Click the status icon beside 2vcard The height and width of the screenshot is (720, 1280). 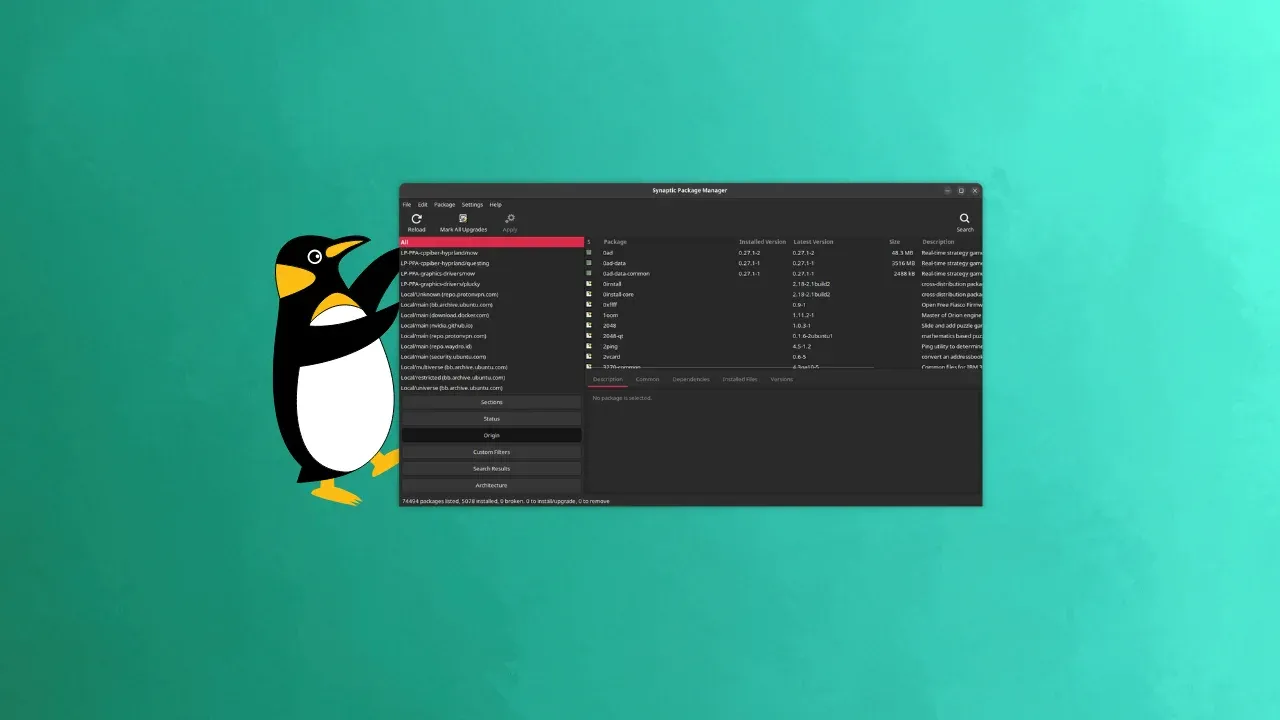[589, 356]
